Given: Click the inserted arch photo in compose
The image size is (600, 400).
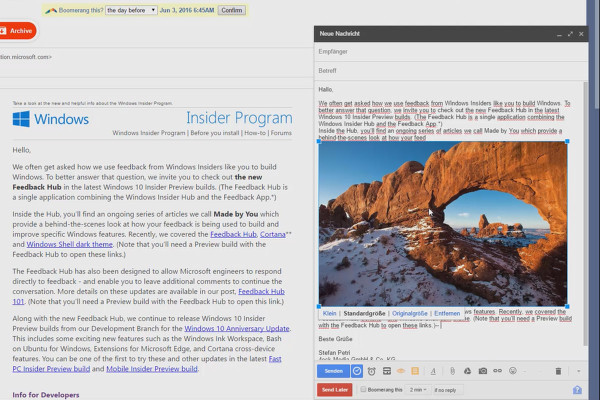Looking at the screenshot, I should coord(443,224).
